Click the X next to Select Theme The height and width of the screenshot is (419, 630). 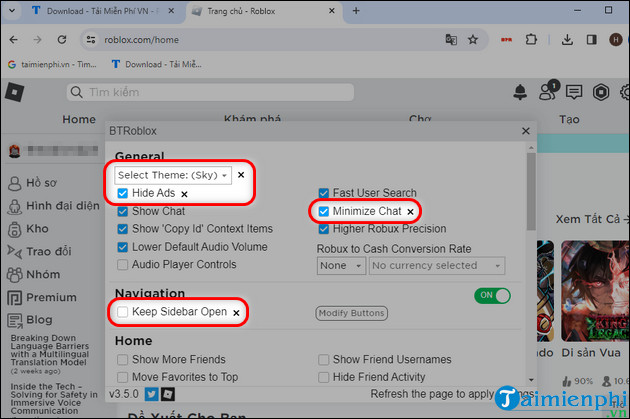coord(241,175)
